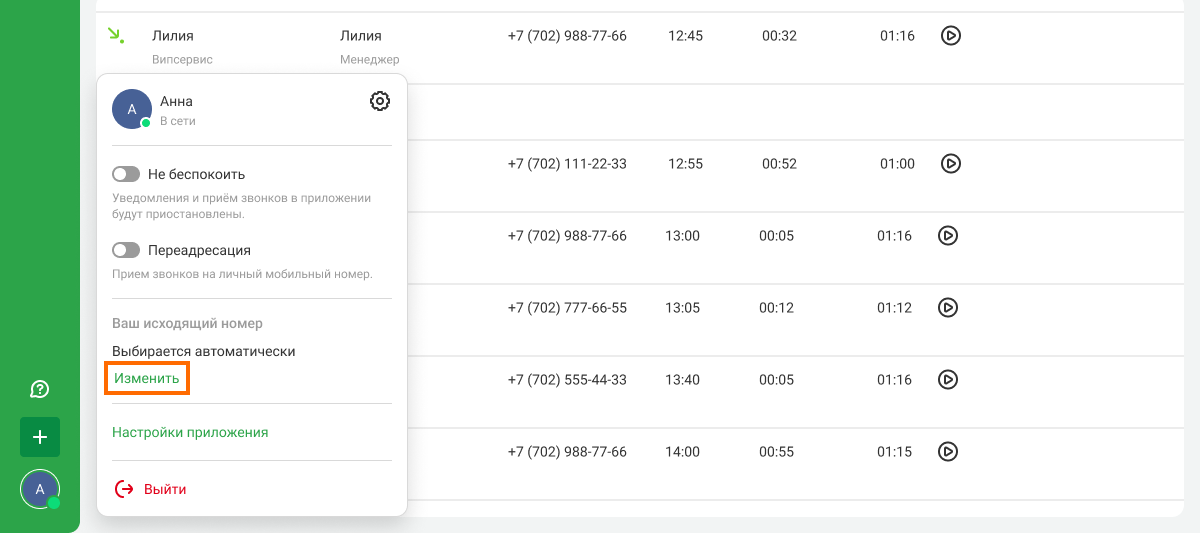
Task: Play the recording of the 13:00 call
Action: pyautogui.click(x=948, y=236)
